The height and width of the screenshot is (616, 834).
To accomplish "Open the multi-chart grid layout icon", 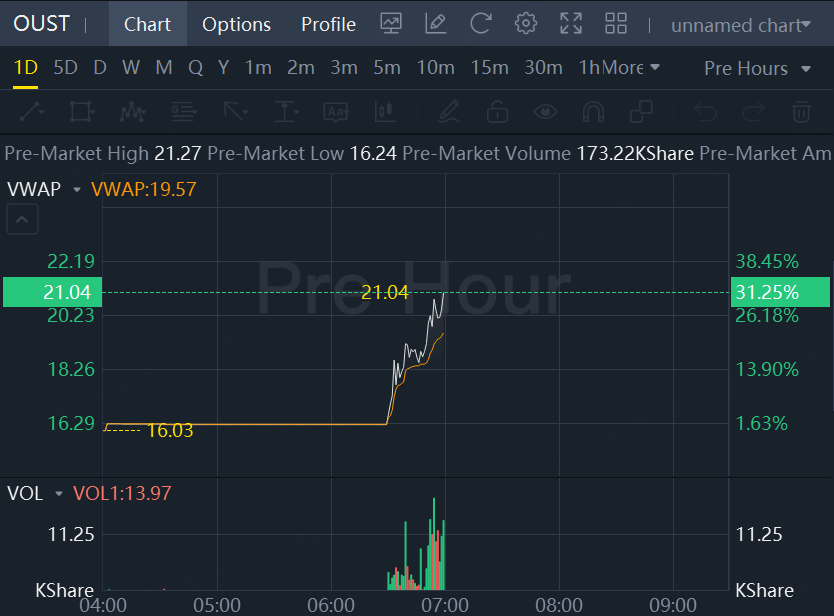I will pos(616,24).
